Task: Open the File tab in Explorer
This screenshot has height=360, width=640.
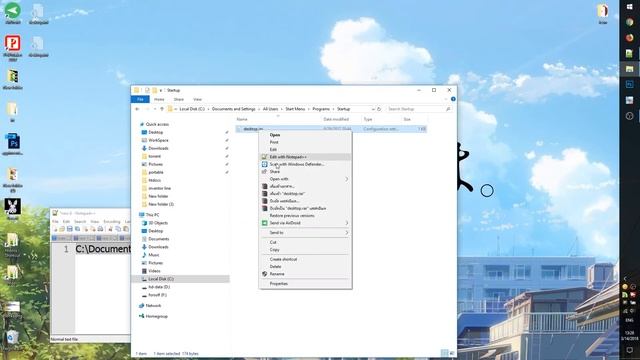Action: click(140, 99)
